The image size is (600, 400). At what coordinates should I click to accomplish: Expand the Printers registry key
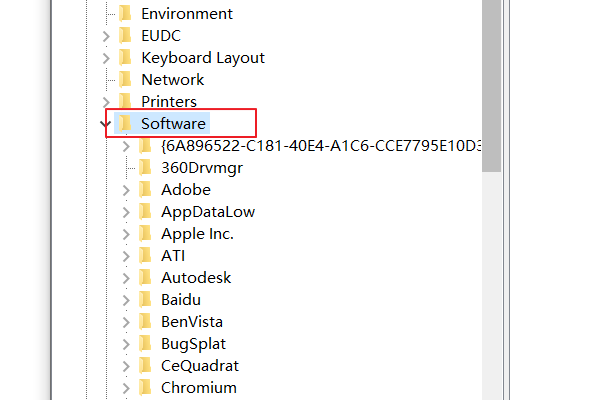106,102
